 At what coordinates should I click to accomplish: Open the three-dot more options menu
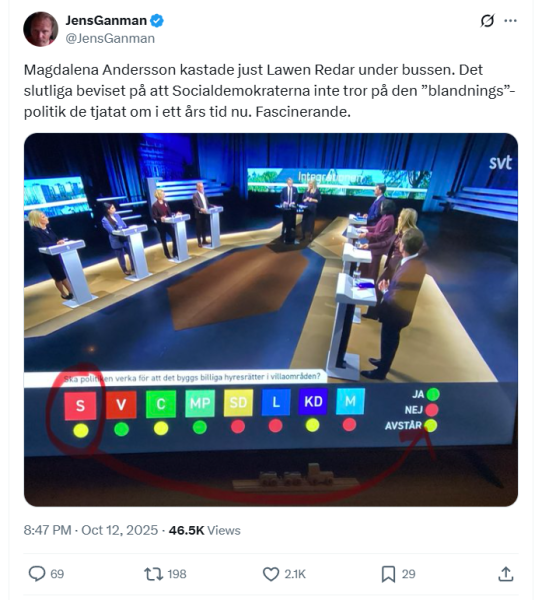[511, 21]
